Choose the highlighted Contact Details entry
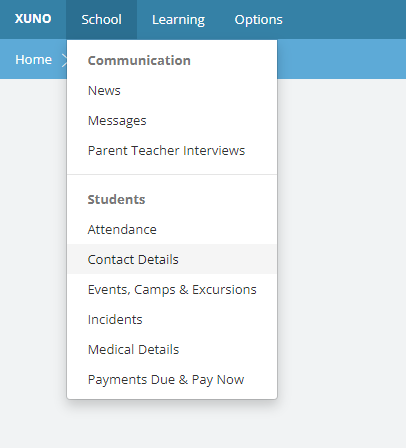Viewport: 406px width, 448px height. (x=172, y=259)
